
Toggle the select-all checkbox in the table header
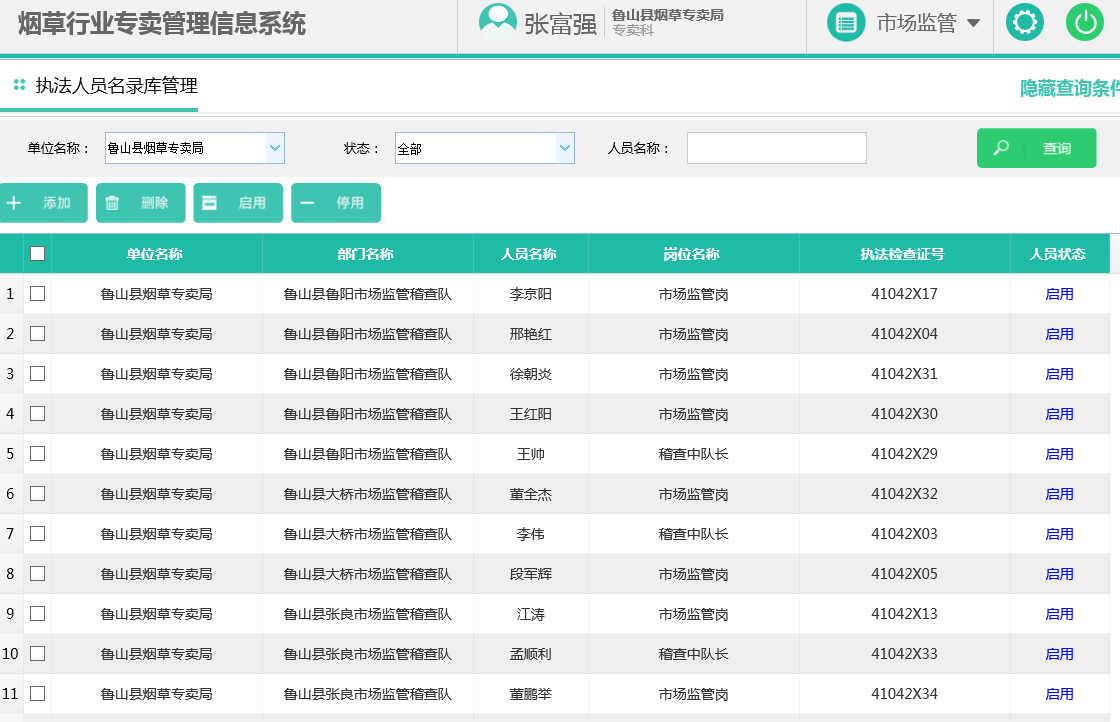(x=38, y=254)
